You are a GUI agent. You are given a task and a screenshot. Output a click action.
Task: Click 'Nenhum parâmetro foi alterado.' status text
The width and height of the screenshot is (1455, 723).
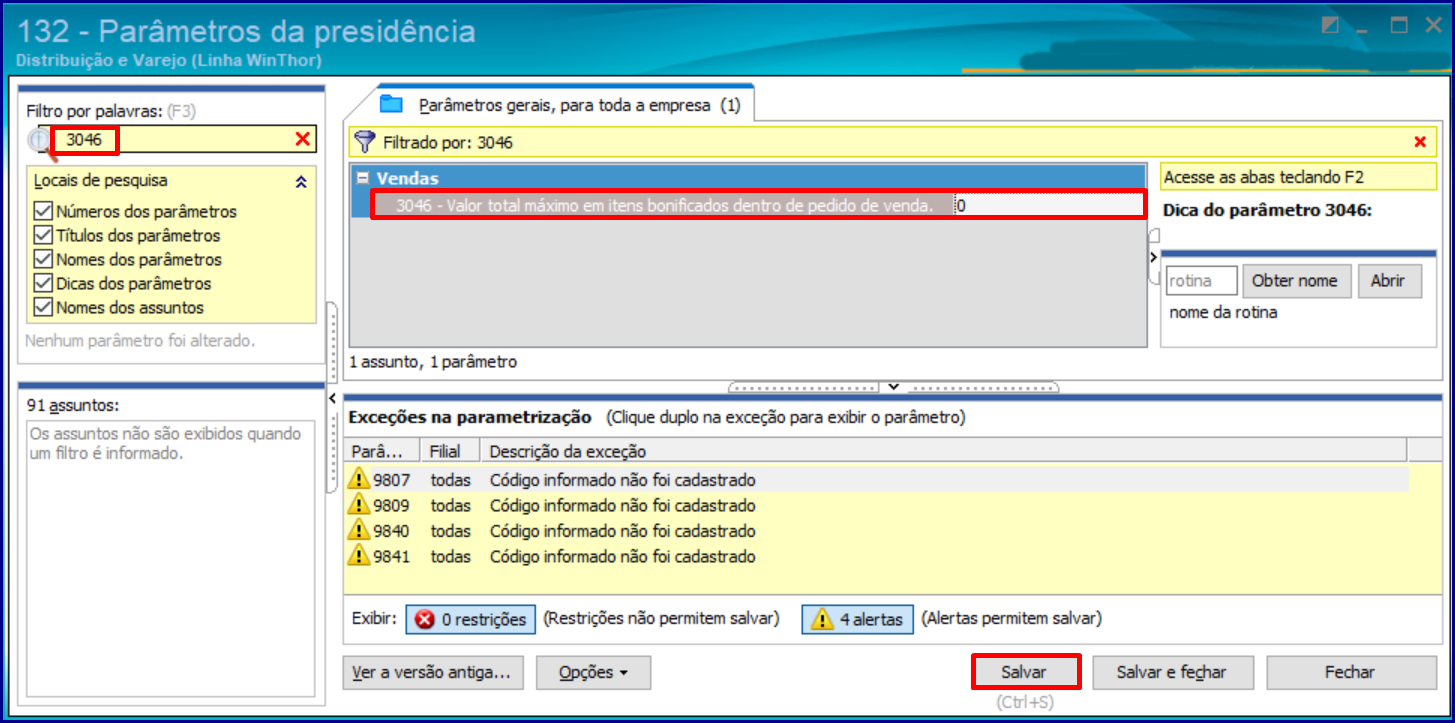pyautogui.click(x=140, y=341)
